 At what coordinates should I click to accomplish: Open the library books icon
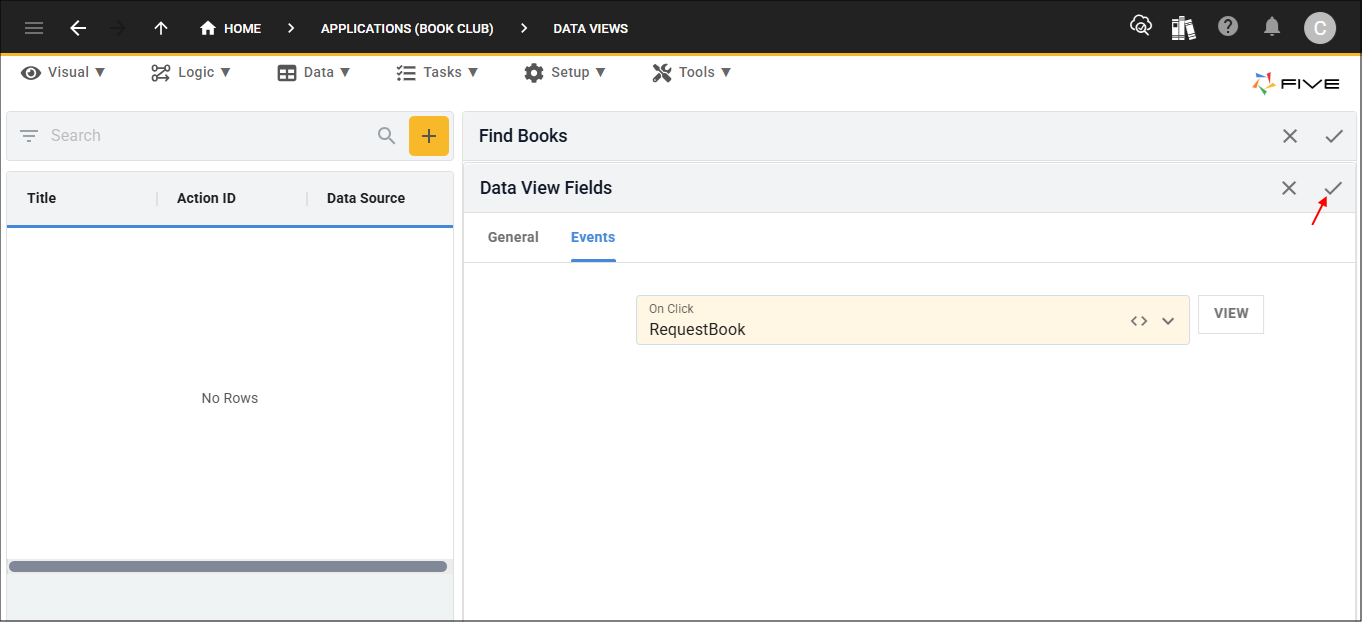tap(1184, 28)
